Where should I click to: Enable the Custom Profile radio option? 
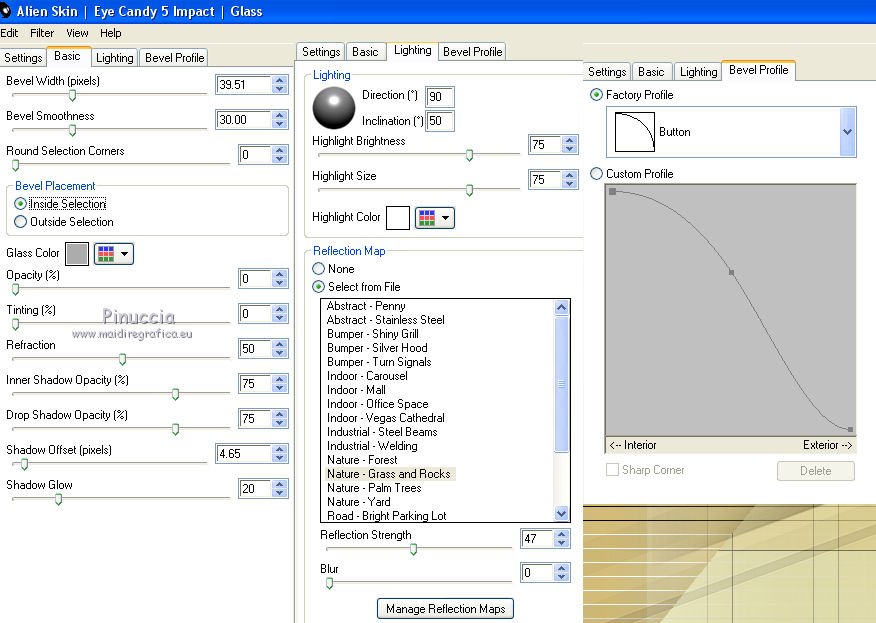(597, 174)
